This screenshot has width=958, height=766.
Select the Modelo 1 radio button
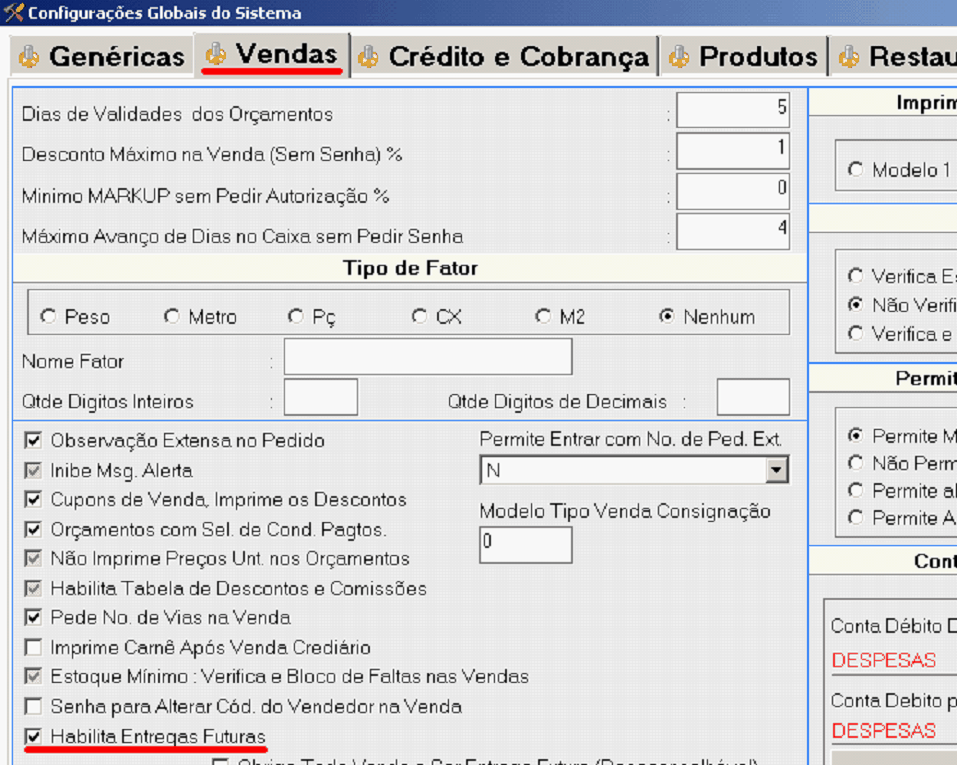click(855, 170)
